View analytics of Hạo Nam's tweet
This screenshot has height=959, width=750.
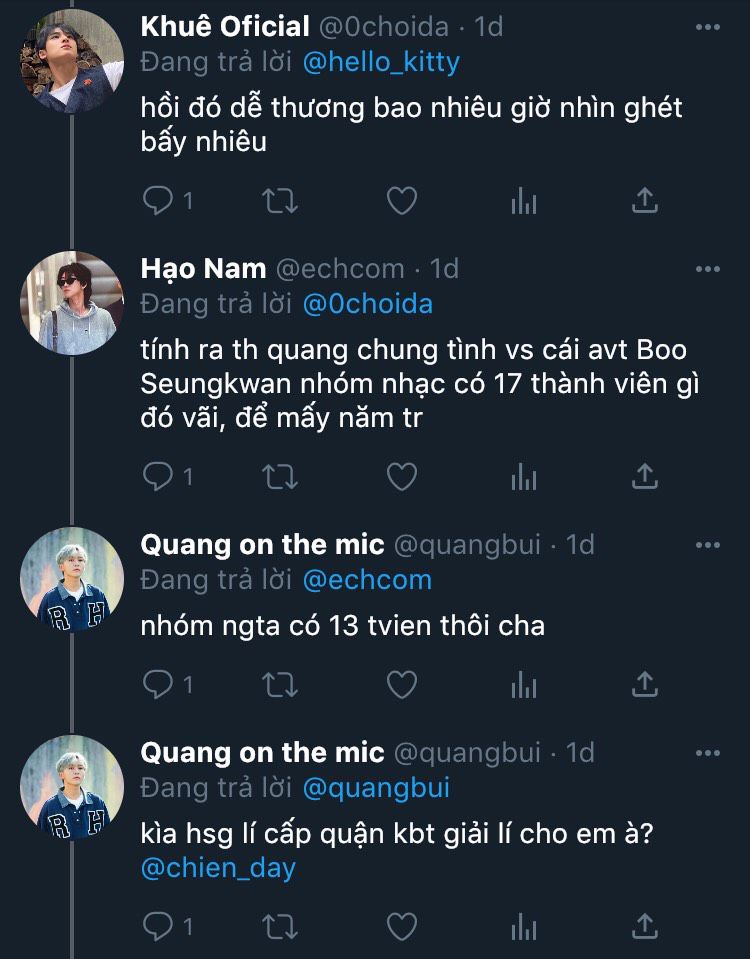point(523,477)
